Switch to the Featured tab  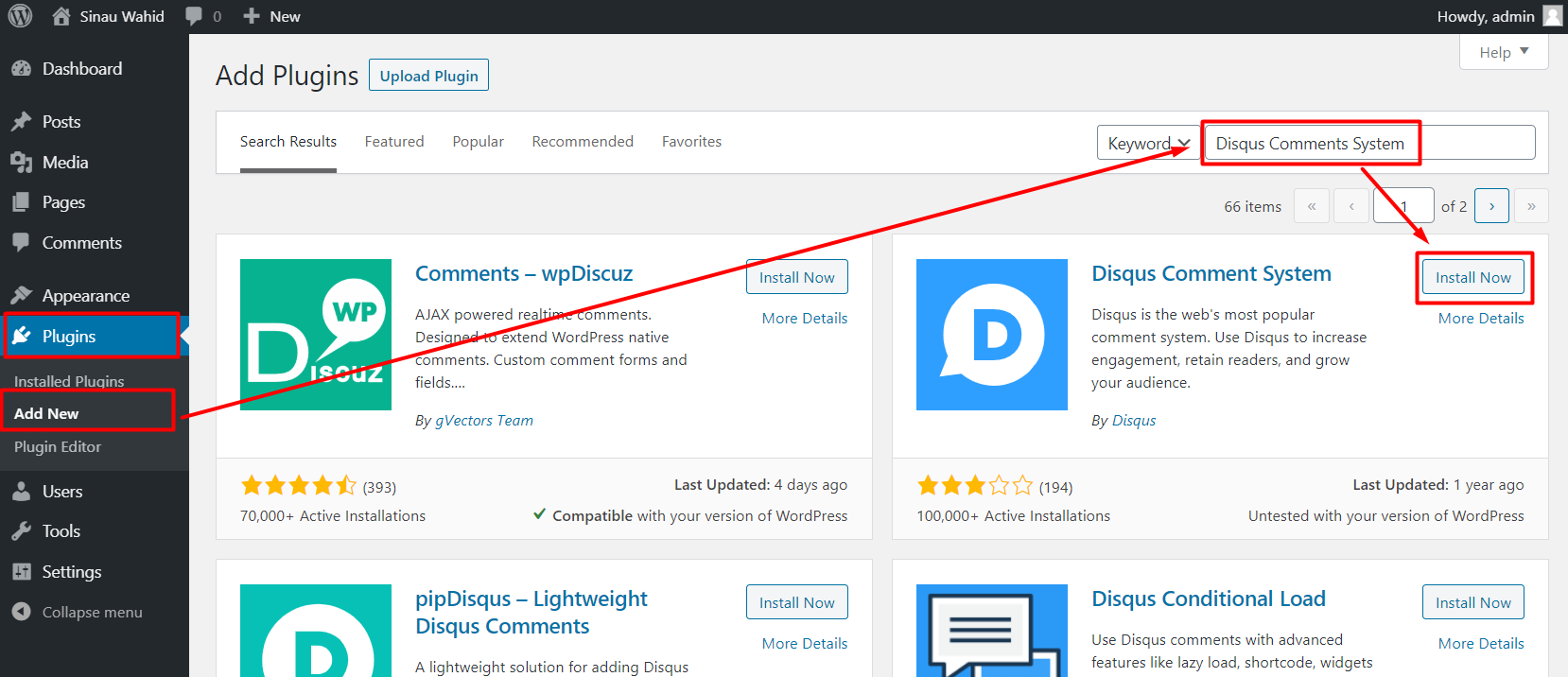pyautogui.click(x=394, y=142)
